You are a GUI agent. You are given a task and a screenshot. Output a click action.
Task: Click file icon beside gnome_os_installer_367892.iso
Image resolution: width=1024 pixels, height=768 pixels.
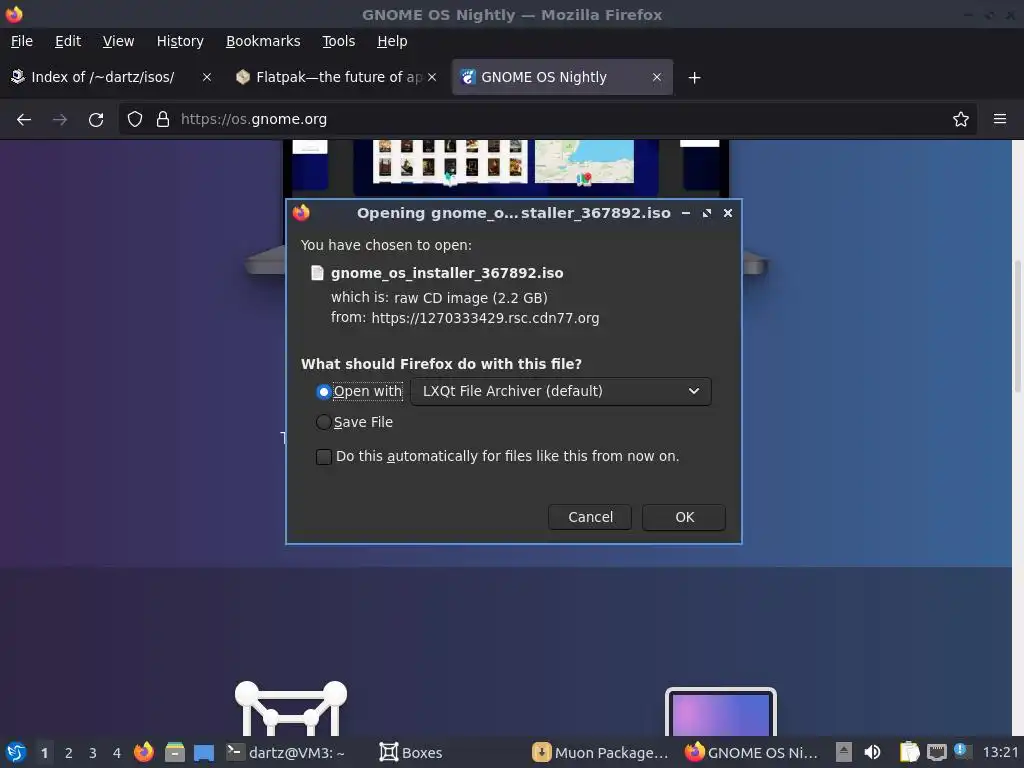[x=317, y=273]
